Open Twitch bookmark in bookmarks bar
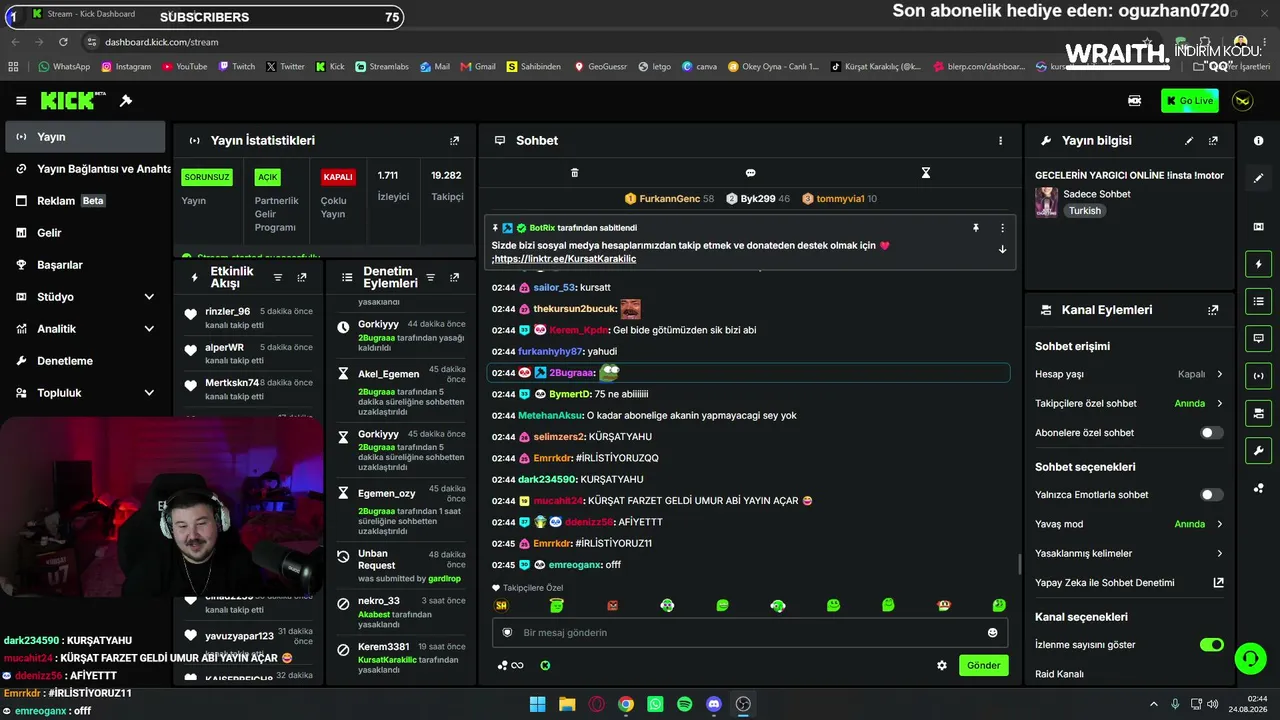Image resolution: width=1280 pixels, height=720 pixels. [236, 67]
